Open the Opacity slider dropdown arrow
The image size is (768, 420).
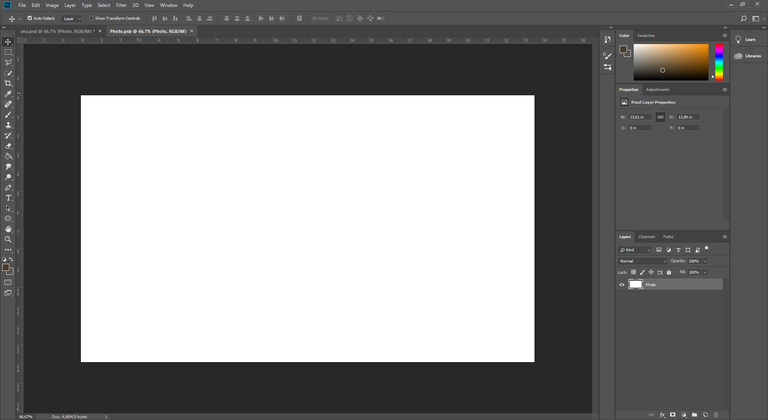pyautogui.click(x=705, y=261)
